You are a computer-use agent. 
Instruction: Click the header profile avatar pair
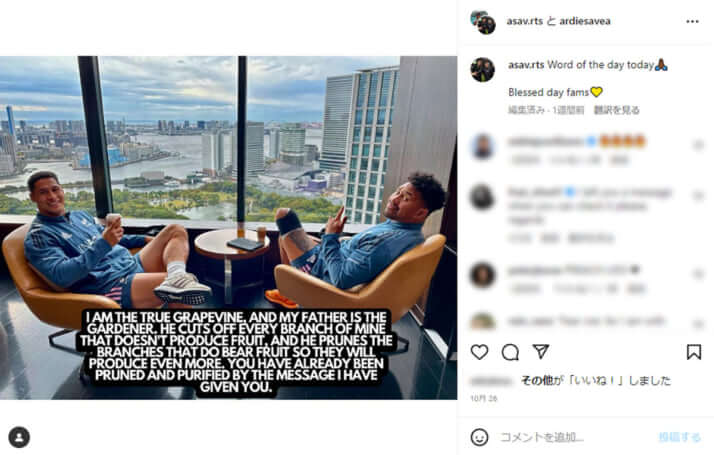[x=483, y=22]
